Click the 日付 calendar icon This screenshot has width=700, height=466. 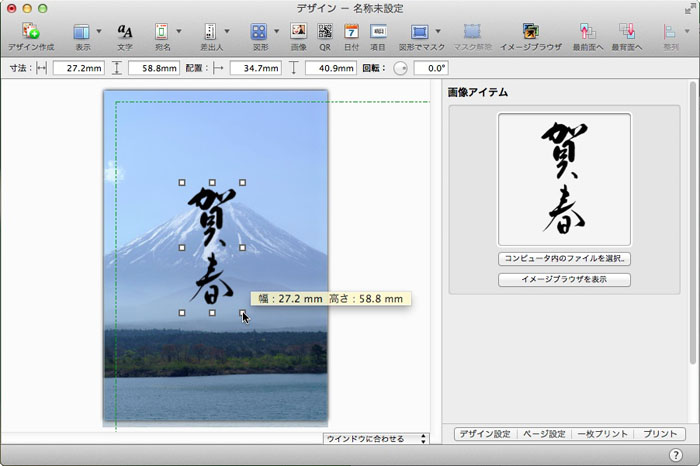point(351,32)
